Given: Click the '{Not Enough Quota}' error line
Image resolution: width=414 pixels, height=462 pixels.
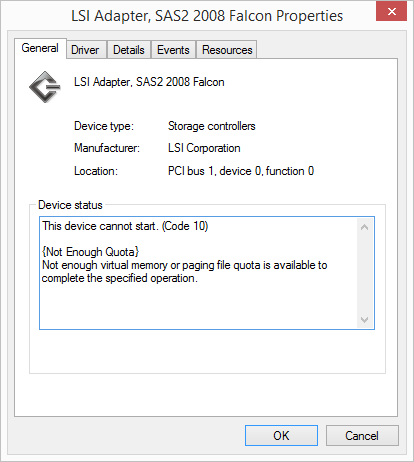Looking at the screenshot, I should tap(90, 252).
